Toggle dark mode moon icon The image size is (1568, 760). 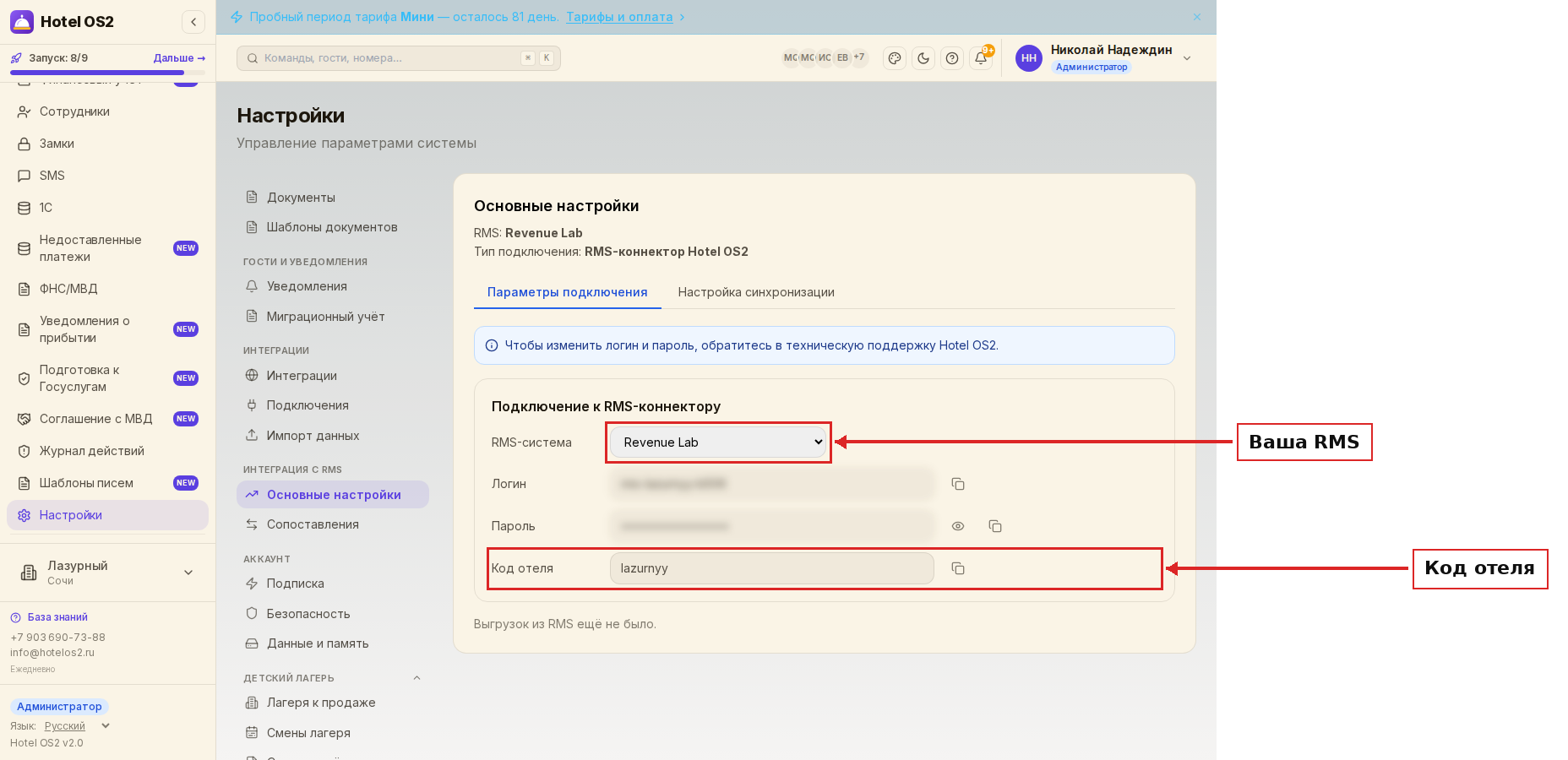point(923,58)
